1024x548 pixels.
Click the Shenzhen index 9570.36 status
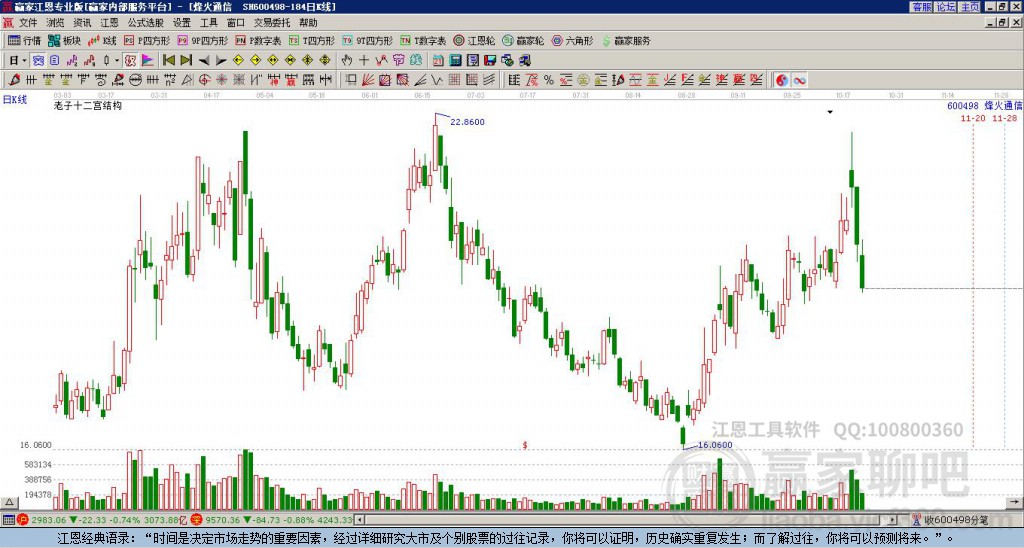coord(271,520)
